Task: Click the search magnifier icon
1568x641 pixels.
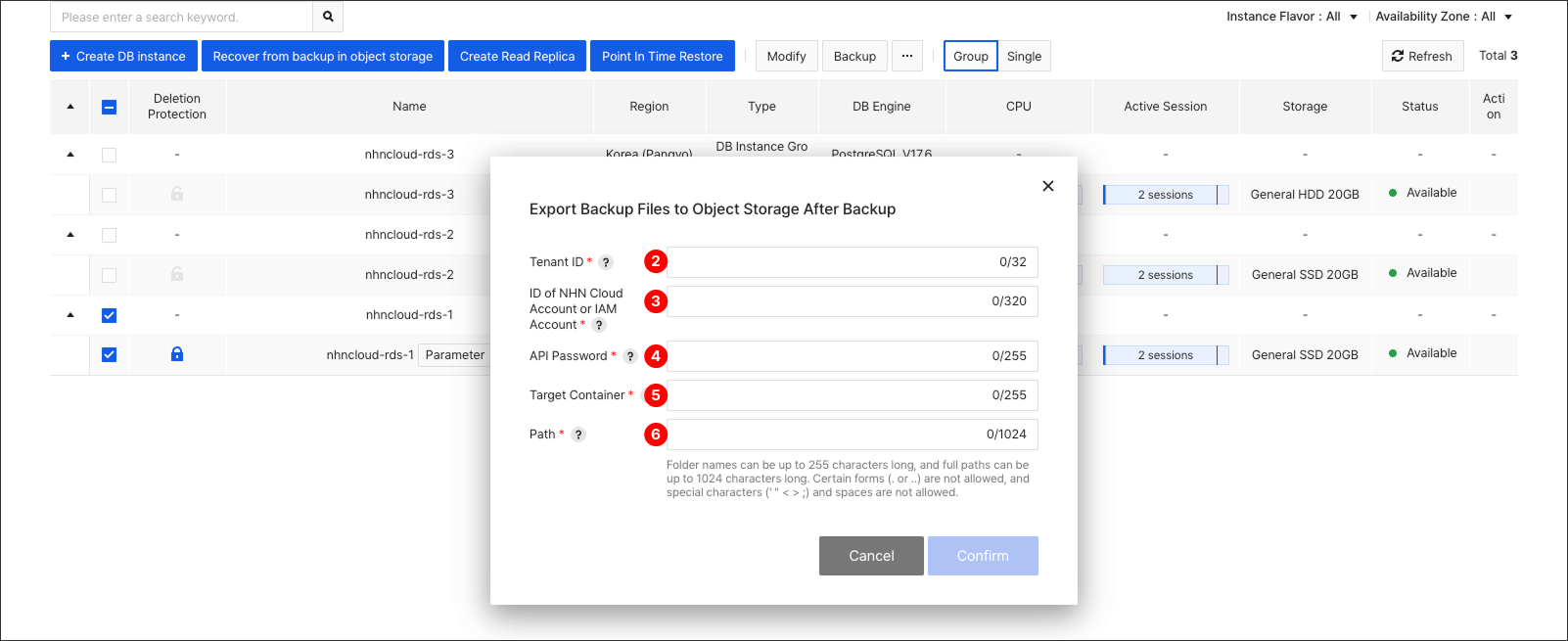Action: 328,17
